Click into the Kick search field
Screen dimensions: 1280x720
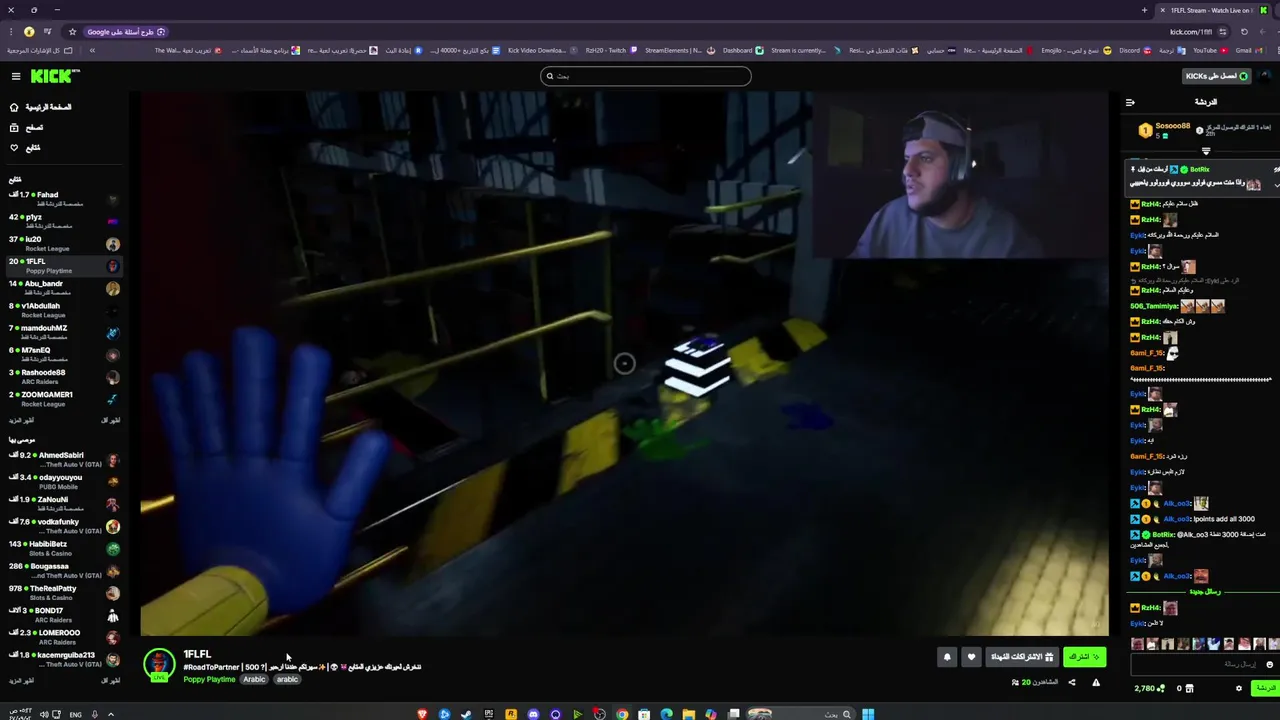click(645, 76)
